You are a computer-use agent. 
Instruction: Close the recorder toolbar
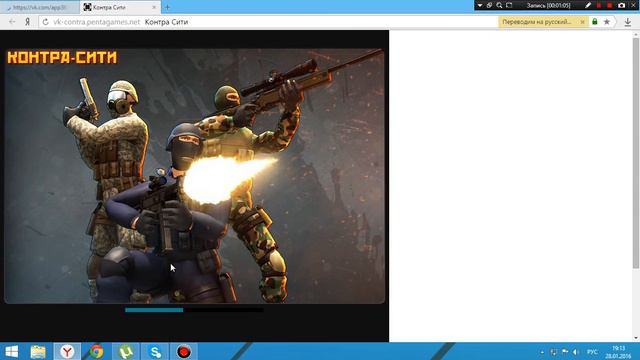[634, 5]
